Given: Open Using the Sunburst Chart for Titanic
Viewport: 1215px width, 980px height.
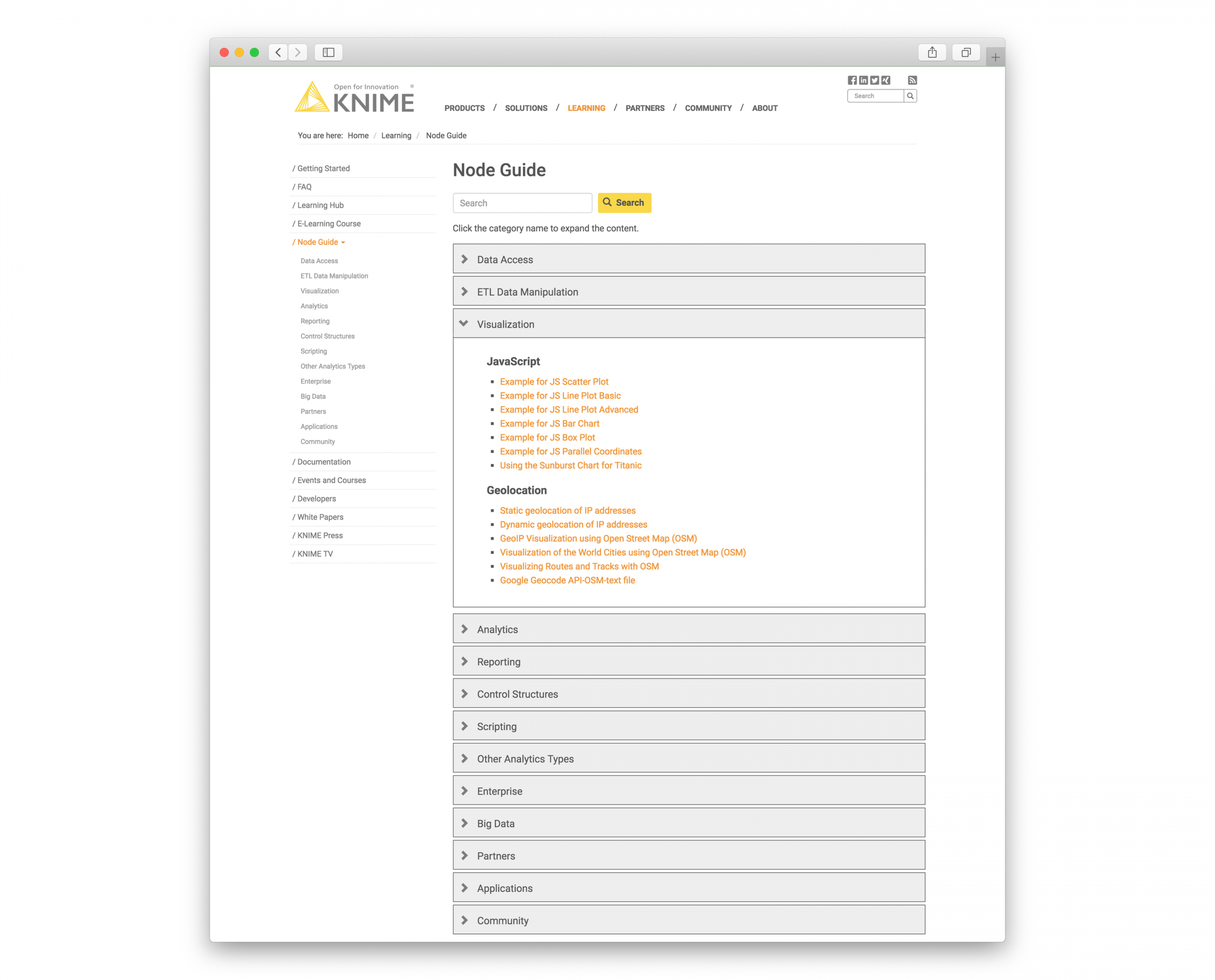Looking at the screenshot, I should tap(571, 465).
